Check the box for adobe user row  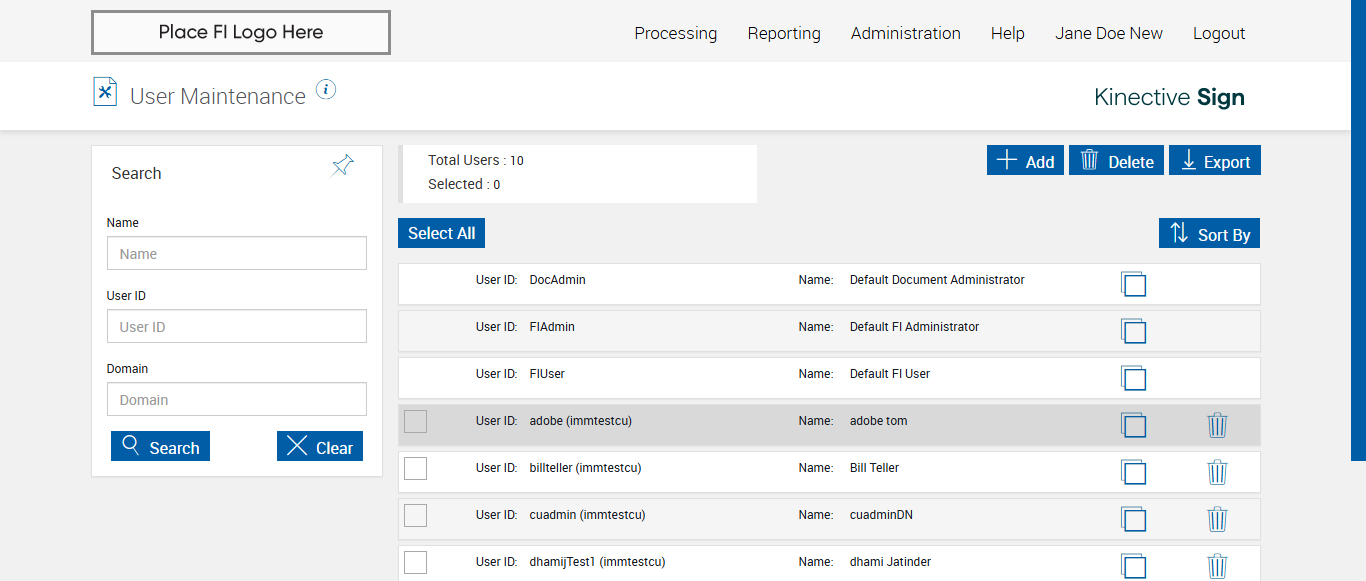pyautogui.click(x=415, y=422)
